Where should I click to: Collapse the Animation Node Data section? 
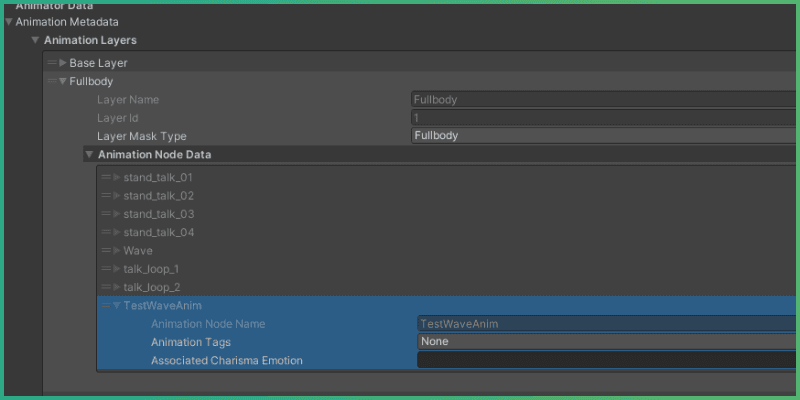pyautogui.click(x=89, y=155)
